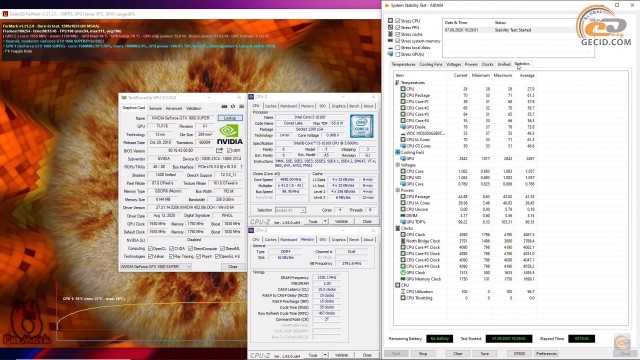Click FurMark title bar icon

pyautogui.click(x=5, y=14)
